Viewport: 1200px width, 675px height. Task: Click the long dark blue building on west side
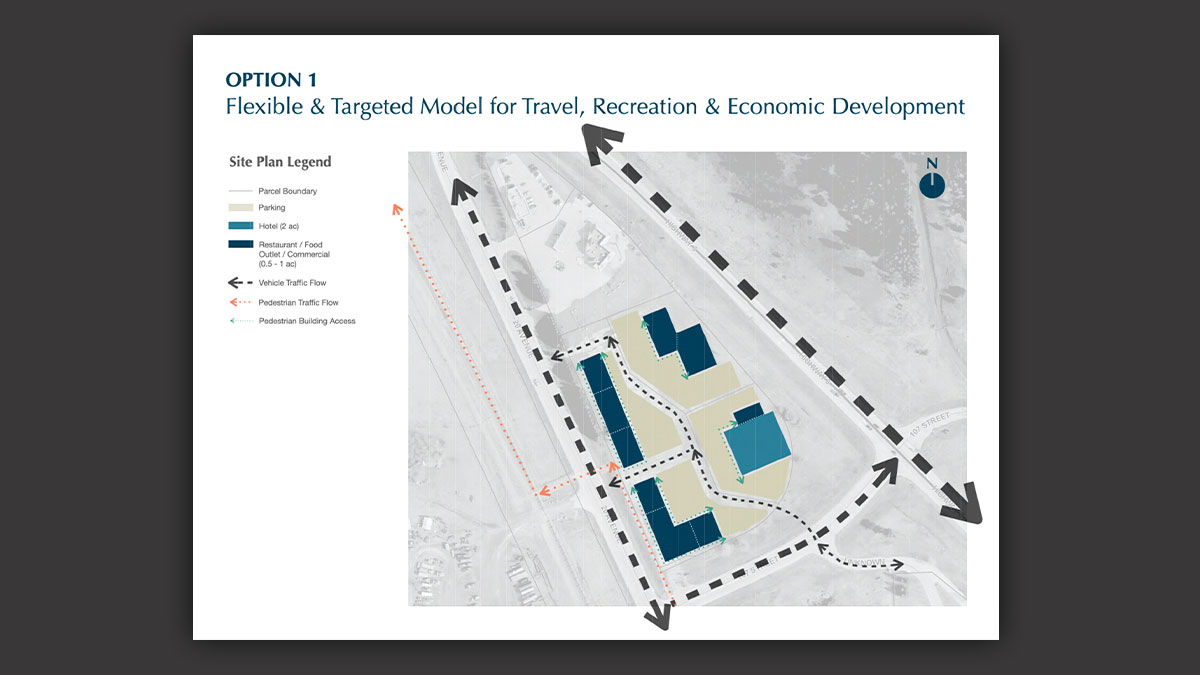pyautogui.click(x=609, y=410)
